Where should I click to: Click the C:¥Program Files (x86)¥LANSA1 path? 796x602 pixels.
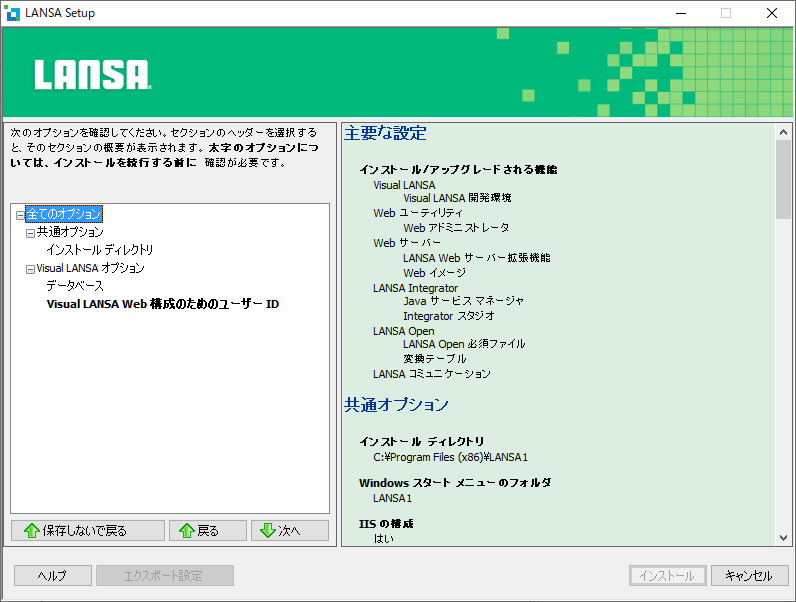coord(451,457)
